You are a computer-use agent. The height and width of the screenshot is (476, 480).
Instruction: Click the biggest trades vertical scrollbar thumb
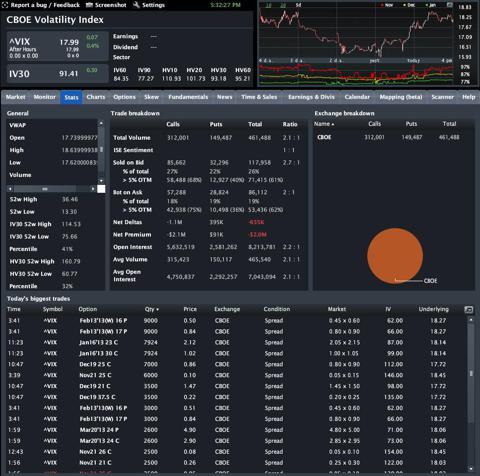(471, 373)
